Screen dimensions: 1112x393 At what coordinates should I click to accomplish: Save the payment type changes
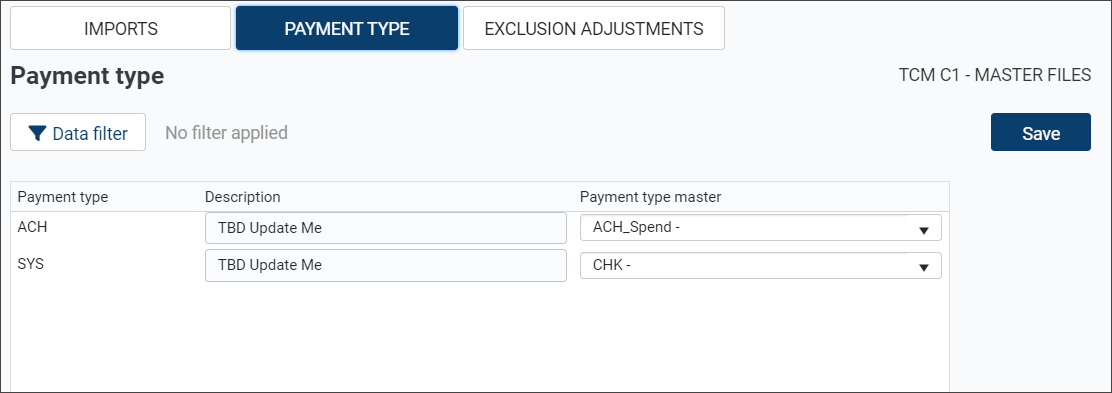tap(1040, 133)
